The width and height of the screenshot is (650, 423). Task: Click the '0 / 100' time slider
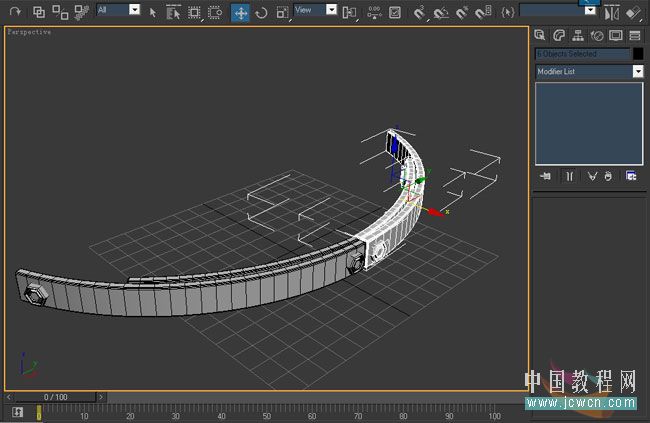click(x=56, y=397)
